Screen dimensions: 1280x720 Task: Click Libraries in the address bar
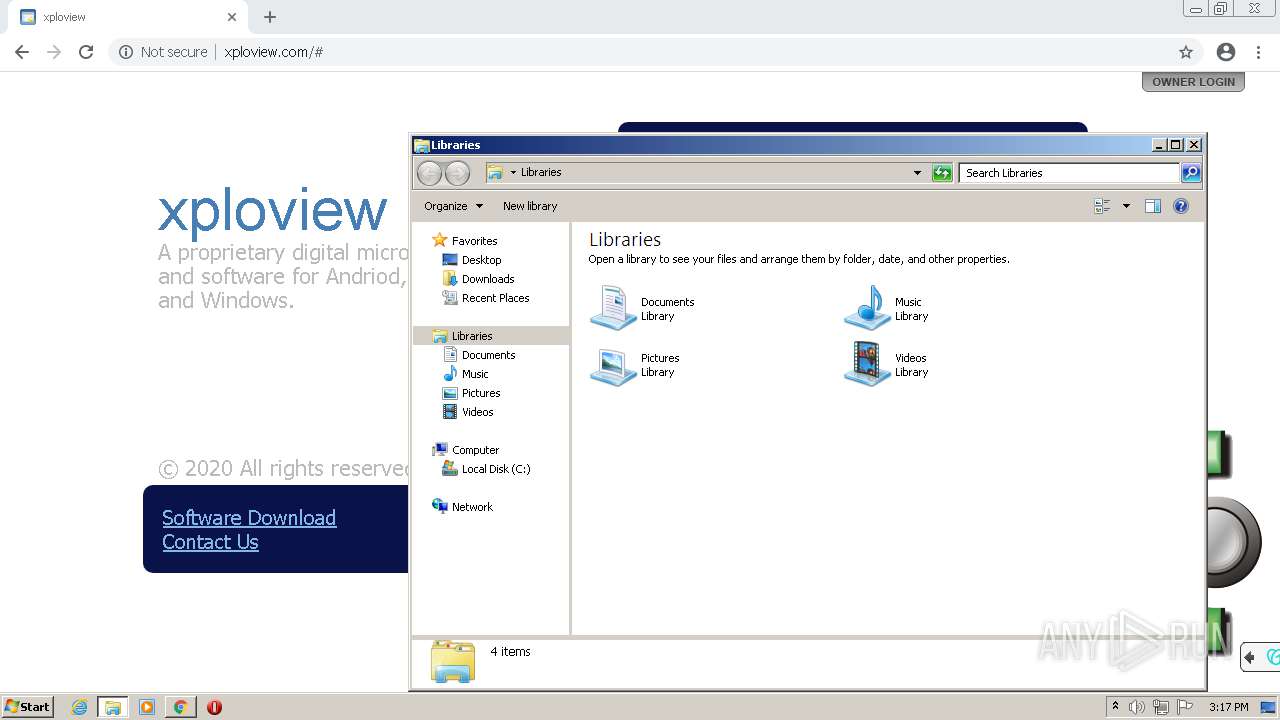[541, 172]
